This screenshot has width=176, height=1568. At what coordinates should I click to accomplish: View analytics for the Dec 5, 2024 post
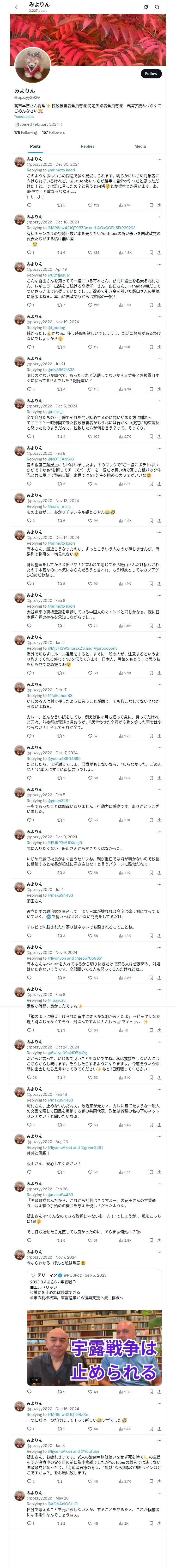(122, 436)
